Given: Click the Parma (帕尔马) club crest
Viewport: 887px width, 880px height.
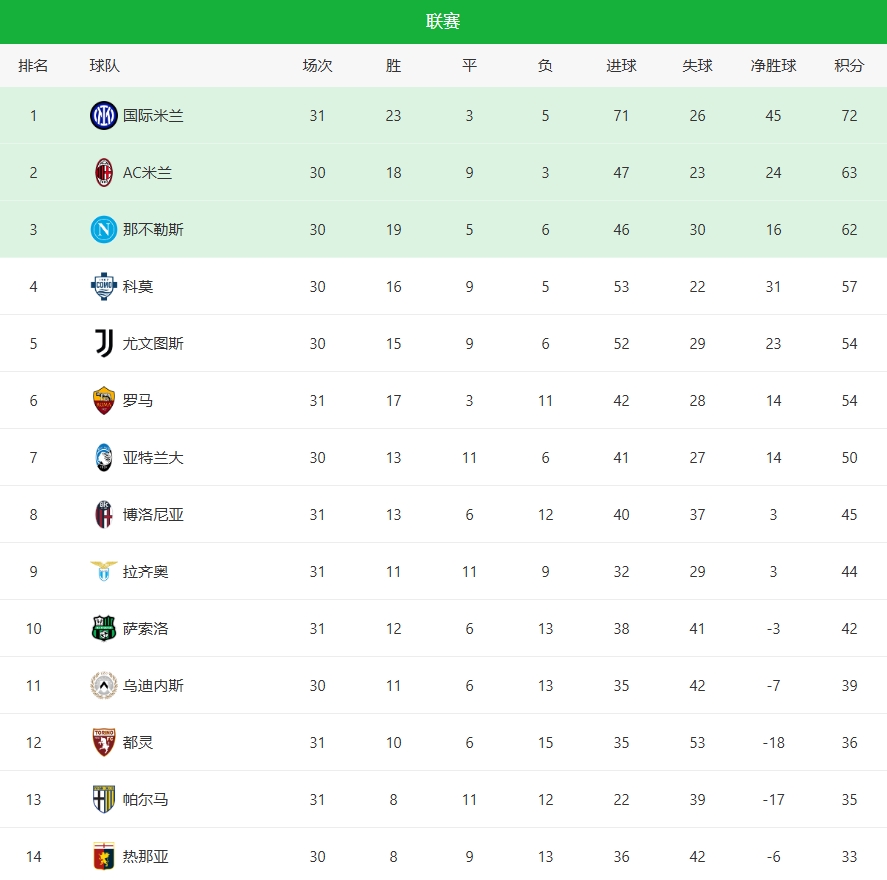Looking at the screenshot, I should (x=104, y=800).
